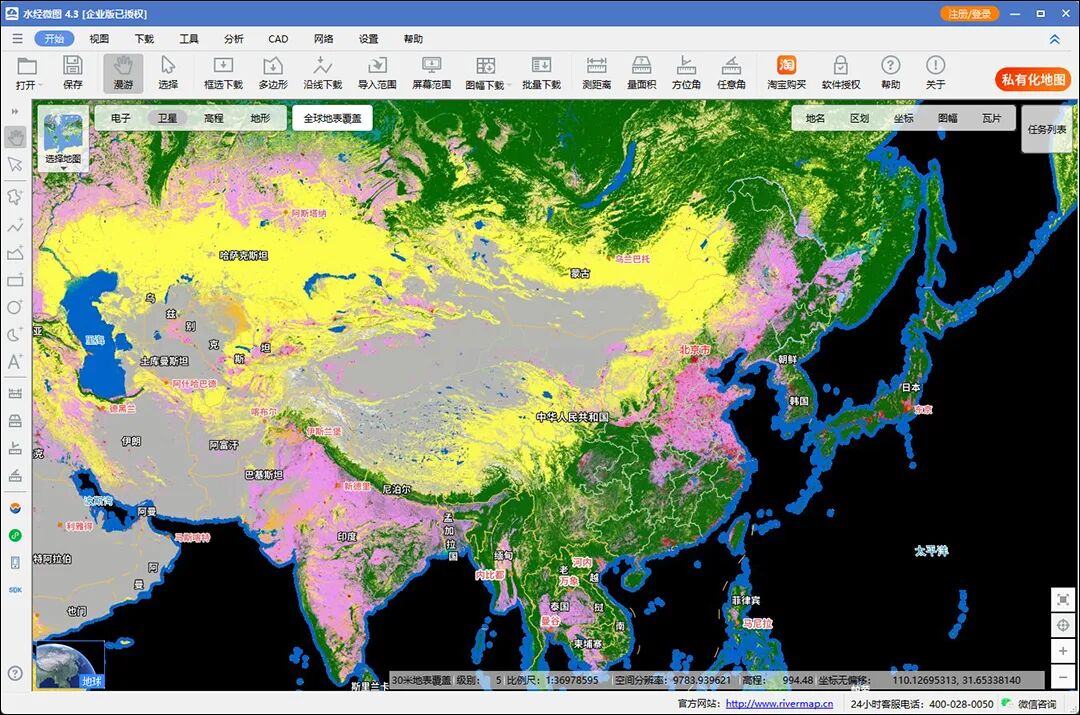Toggle the 区划 boundary overlay
The width and height of the screenshot is (1080, 715).
pyautogui.click(x=860, y=118)
